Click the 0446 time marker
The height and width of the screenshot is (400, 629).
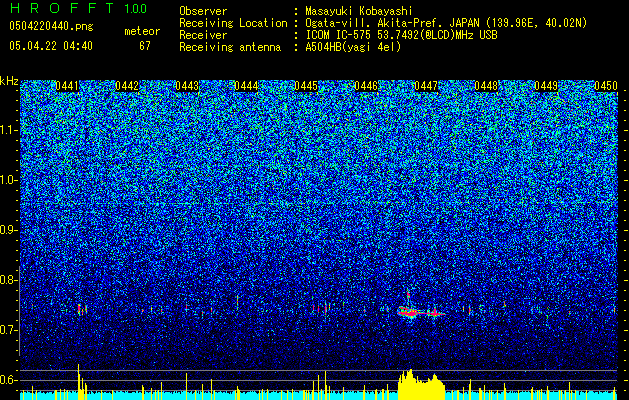click(x=366, y=86)
